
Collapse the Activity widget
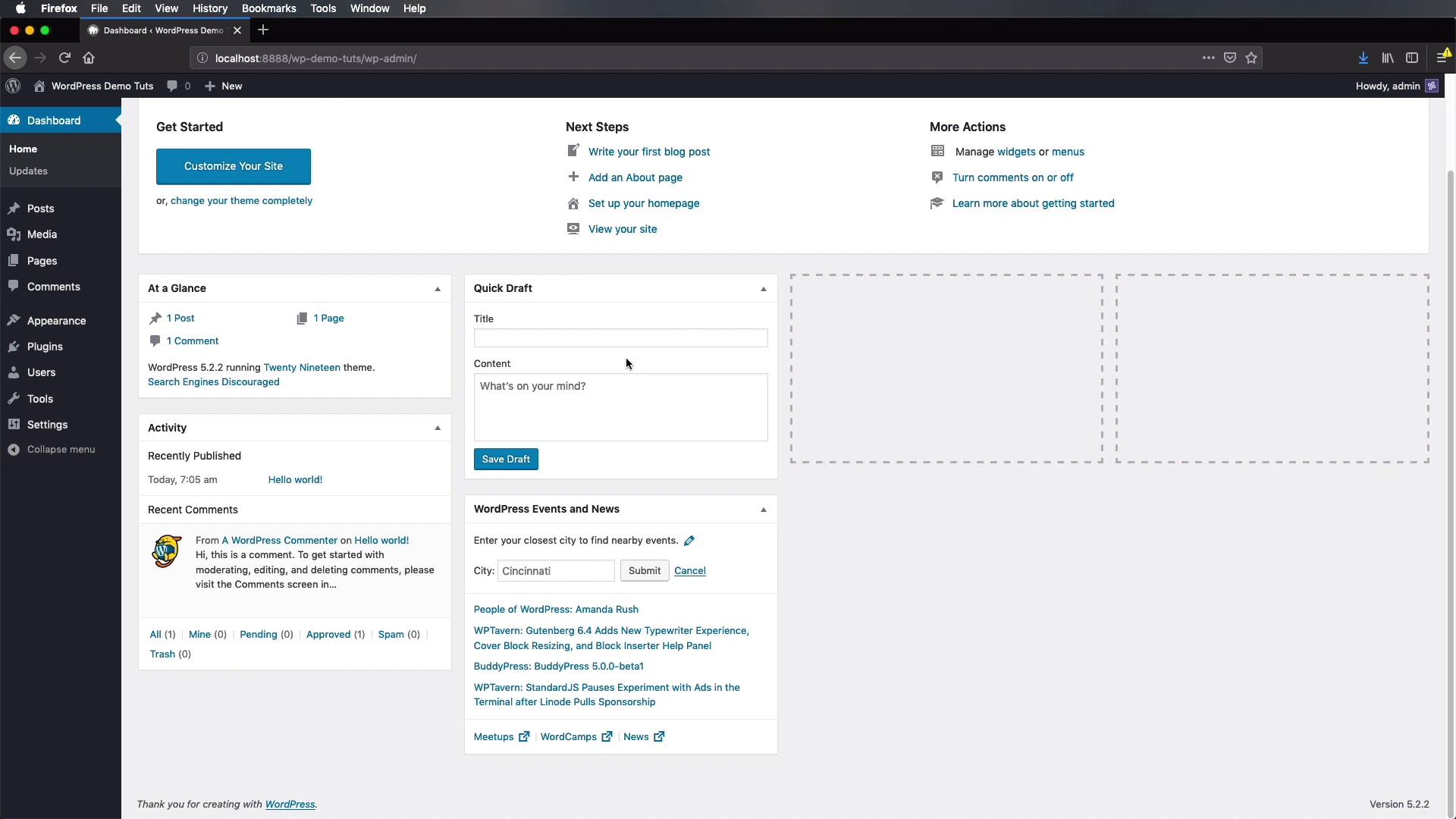pyautogui.click(x=437, y=428)
